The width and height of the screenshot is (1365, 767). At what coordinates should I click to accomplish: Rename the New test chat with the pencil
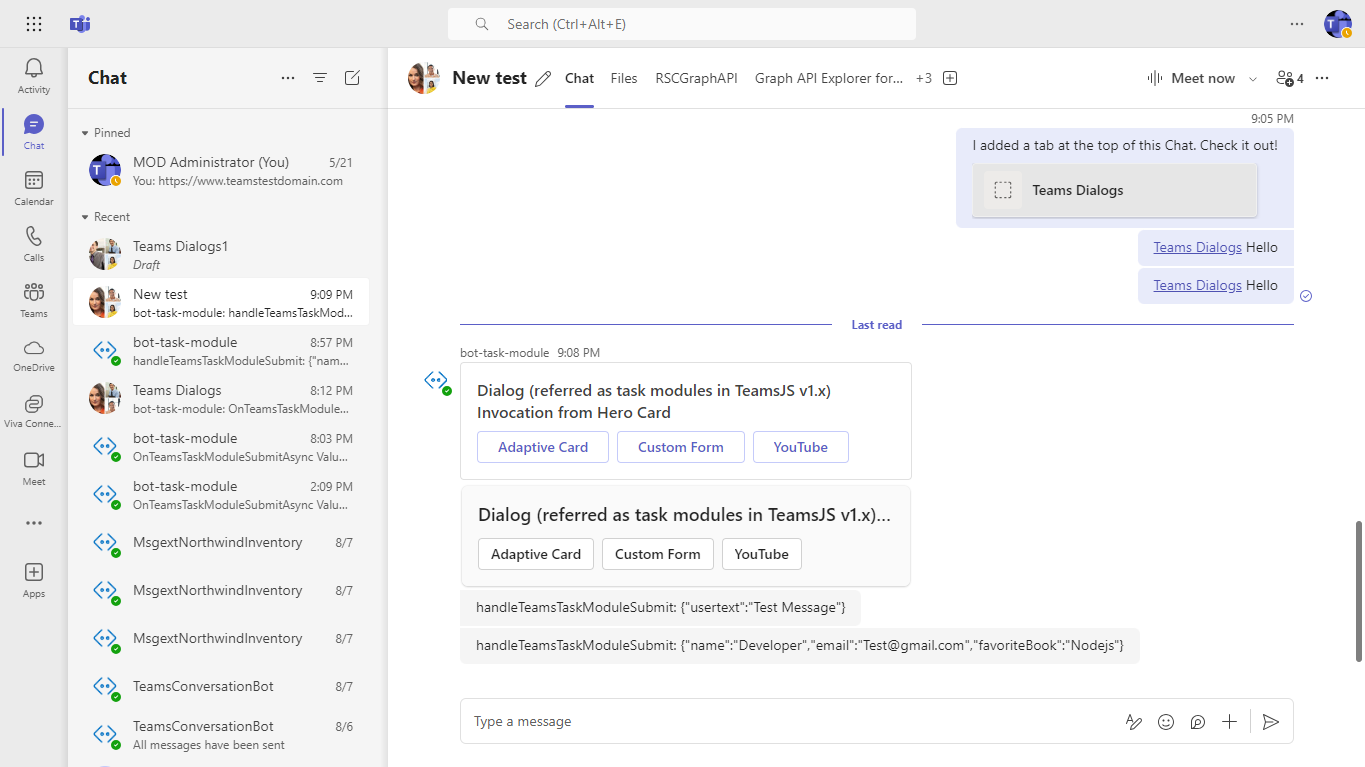[543, 79]
